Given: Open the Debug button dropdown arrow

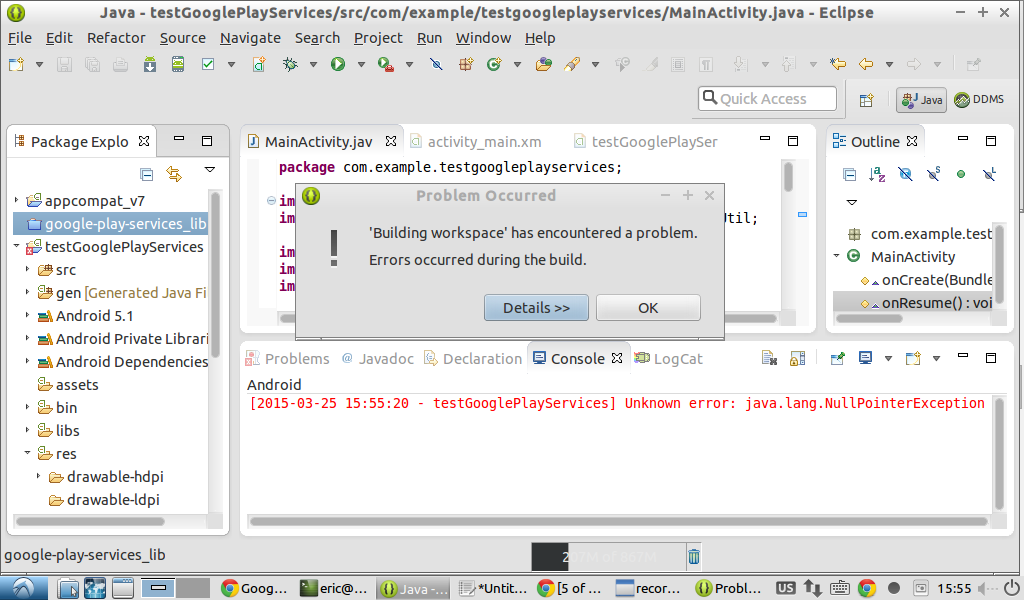Looking at the screenshot, I should pyautogui.click(x=313, y=65).
